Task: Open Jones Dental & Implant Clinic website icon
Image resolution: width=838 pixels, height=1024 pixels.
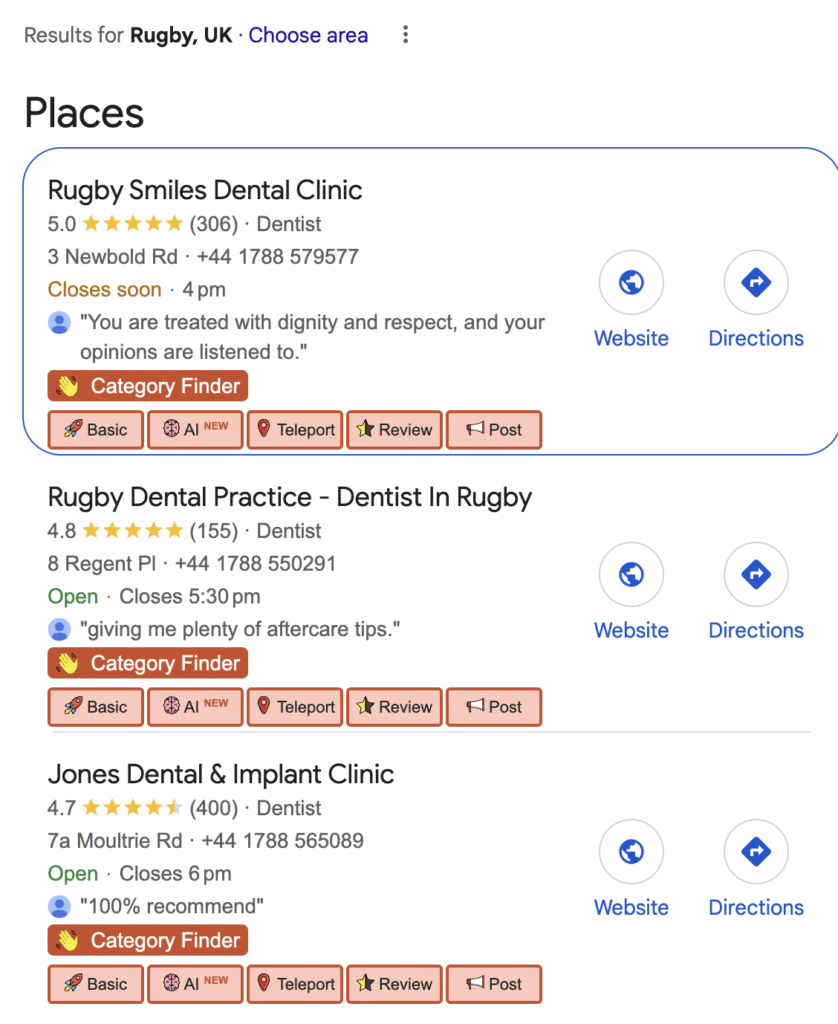Action: [631, 852]
